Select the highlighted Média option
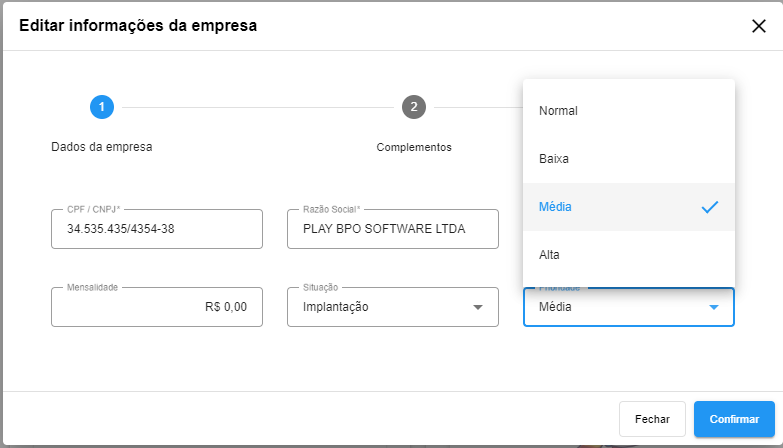 pyautogui.click(x=629, y=207)
